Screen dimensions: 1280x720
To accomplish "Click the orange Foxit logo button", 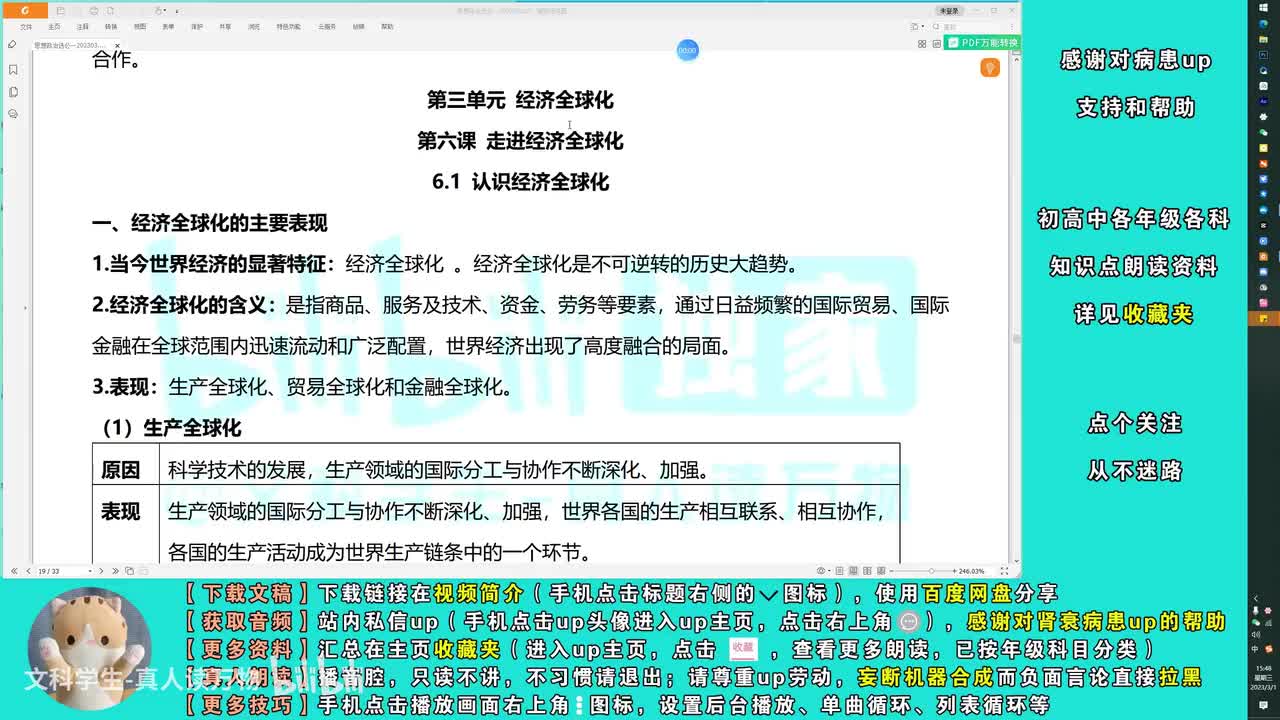I will [25, 11].
